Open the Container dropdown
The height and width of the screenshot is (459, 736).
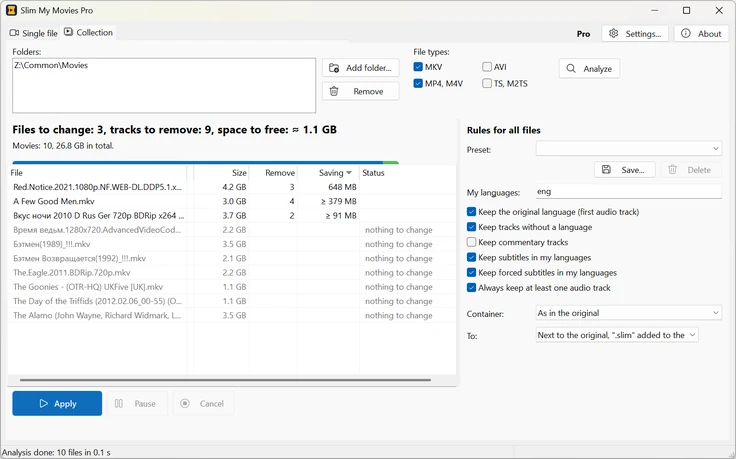pos(629,313)
